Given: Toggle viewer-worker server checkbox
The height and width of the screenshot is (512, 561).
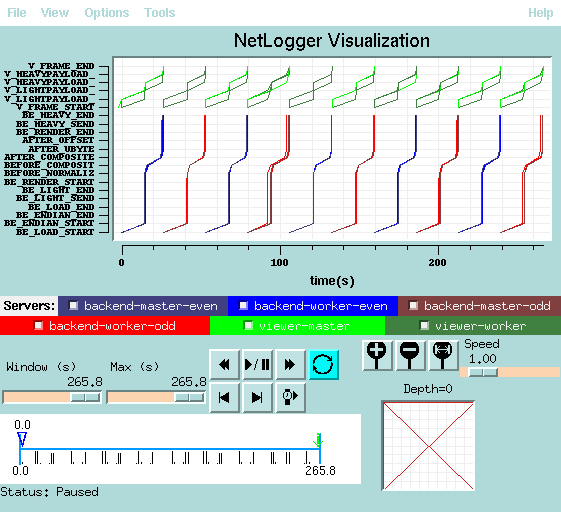Looking at the screenshot, I should 424,325.
